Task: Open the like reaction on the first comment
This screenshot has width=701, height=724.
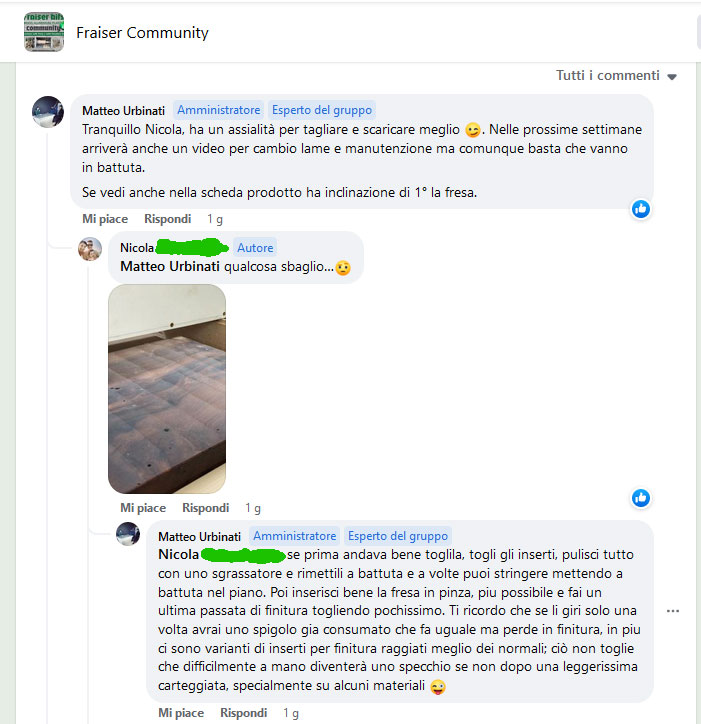Action: click(641, 209)
